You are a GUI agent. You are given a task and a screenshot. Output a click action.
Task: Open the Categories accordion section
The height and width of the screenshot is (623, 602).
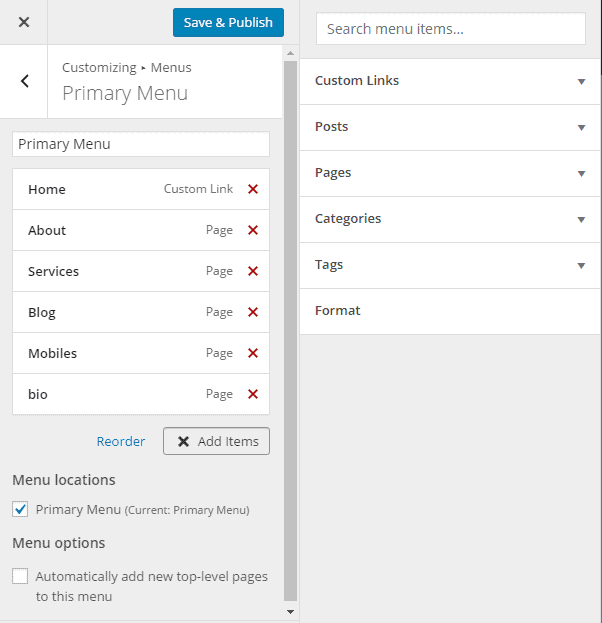pos(450,219)
